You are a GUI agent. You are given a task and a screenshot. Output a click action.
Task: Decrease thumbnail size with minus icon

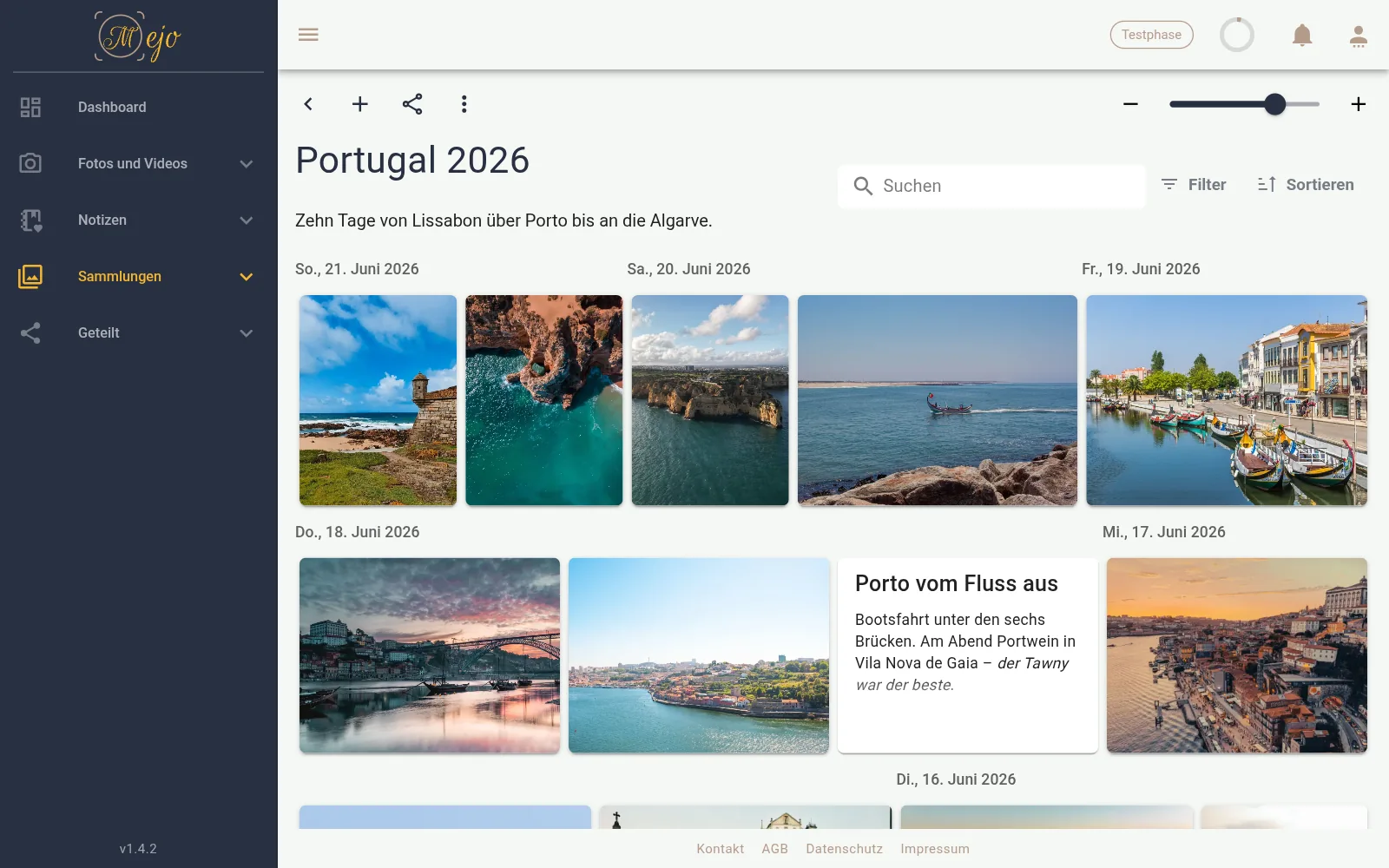(x=1130, y=104)
